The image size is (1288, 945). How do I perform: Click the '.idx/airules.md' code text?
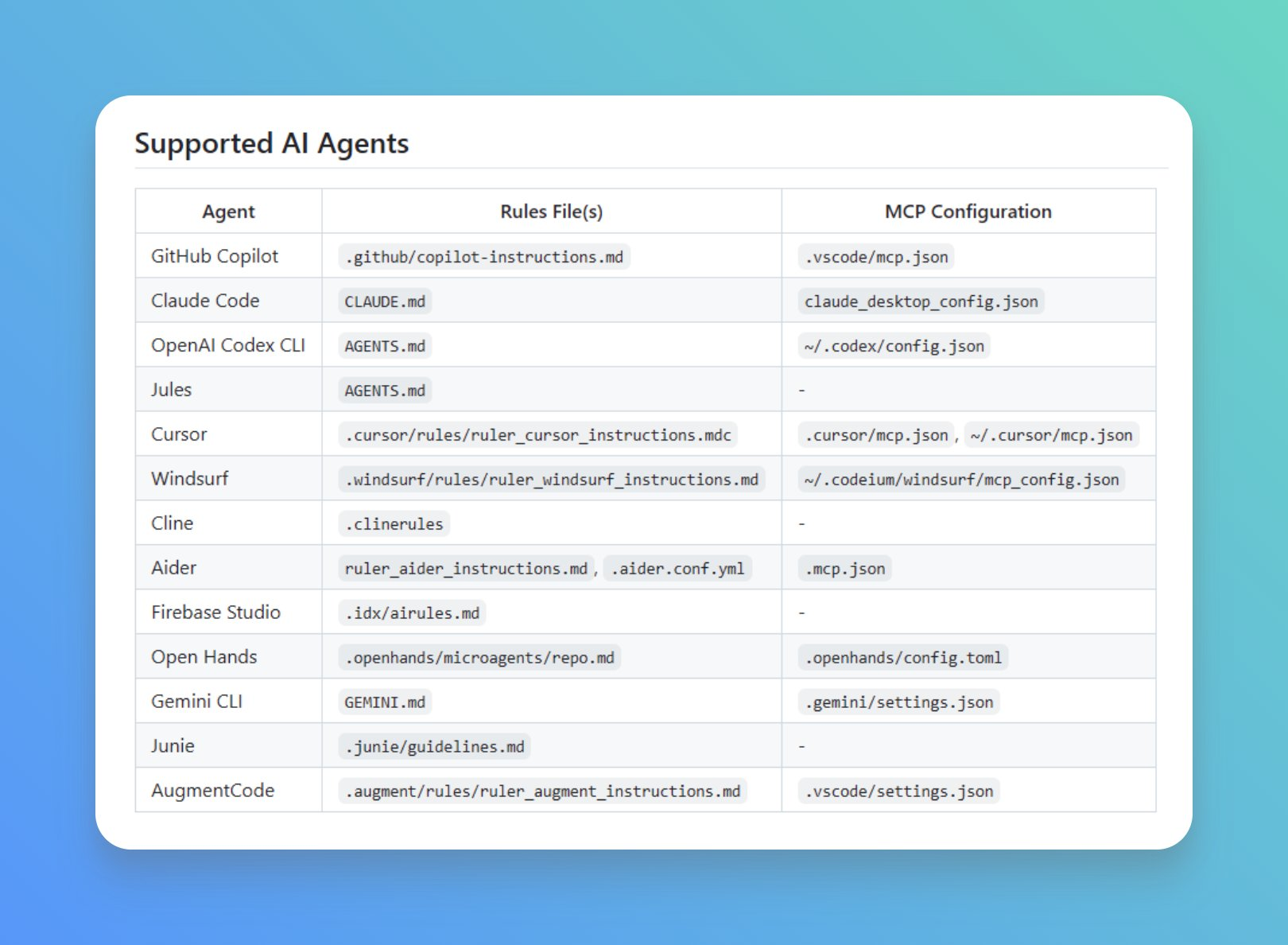click(412, 613)
